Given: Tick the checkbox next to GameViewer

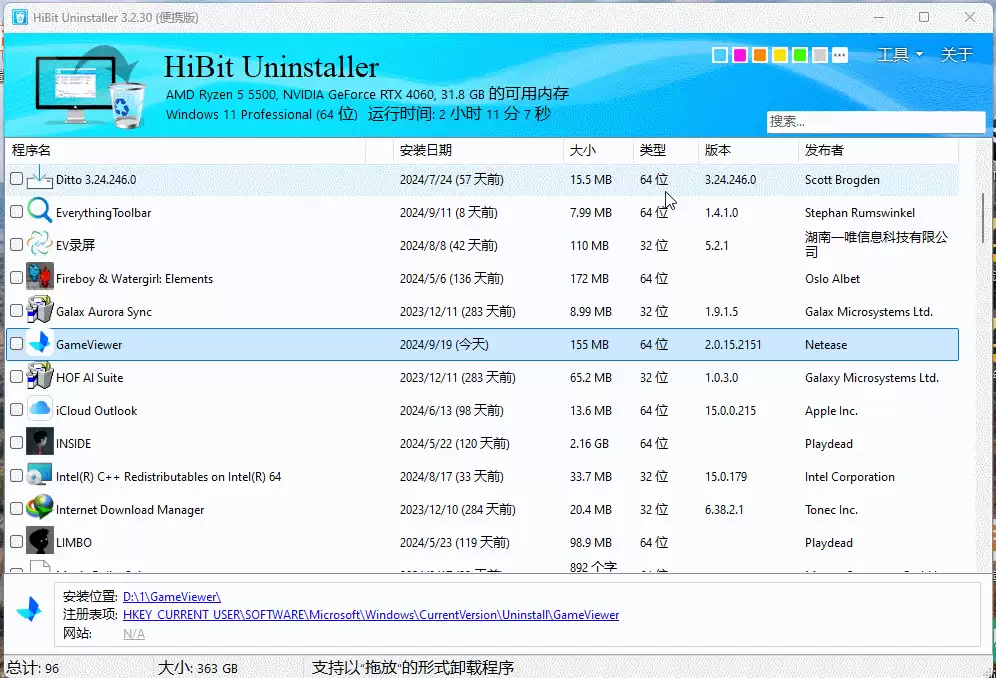Looking at the screenshot, I should [17, 344].
